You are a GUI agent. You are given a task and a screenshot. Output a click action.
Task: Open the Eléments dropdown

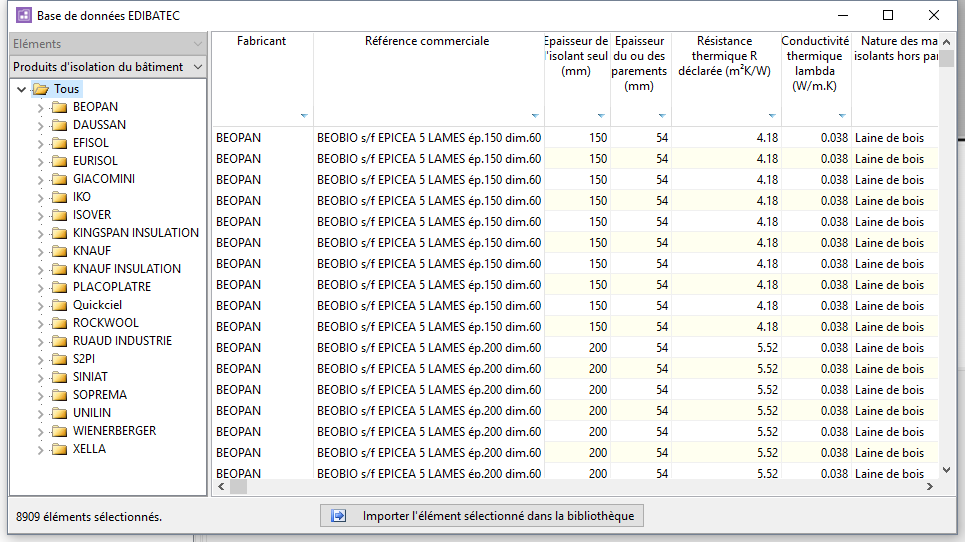[x=108, y=44]
